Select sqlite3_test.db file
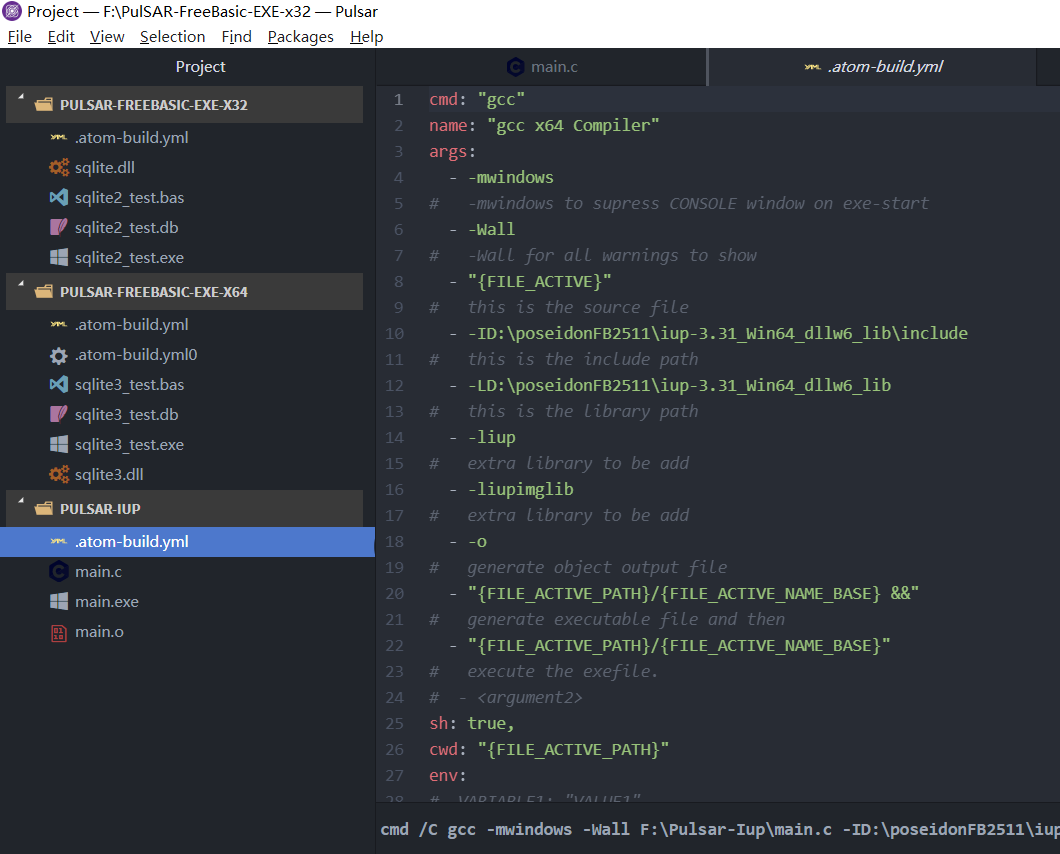 pos(126,414)
